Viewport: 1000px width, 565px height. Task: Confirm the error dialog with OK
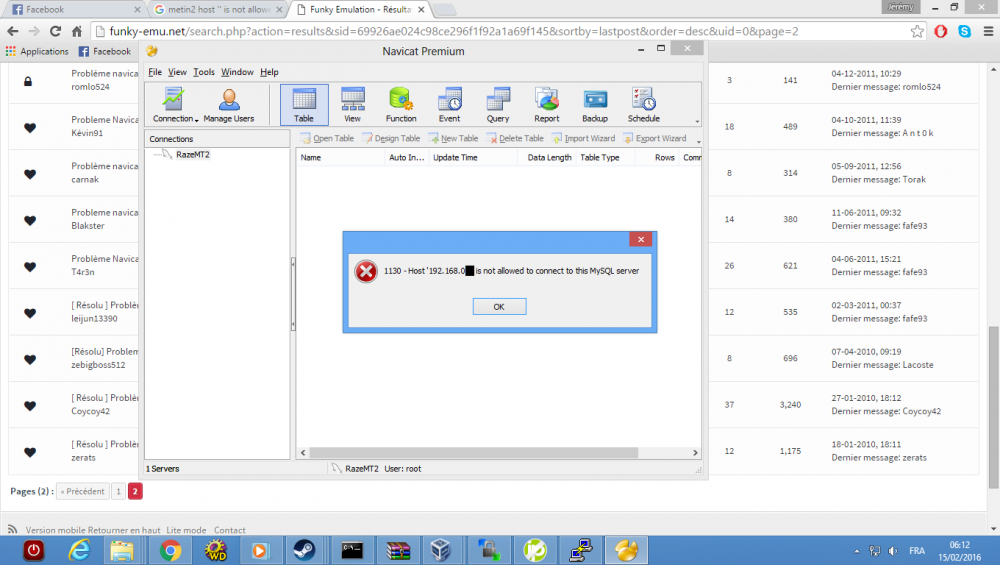(499, 307)
